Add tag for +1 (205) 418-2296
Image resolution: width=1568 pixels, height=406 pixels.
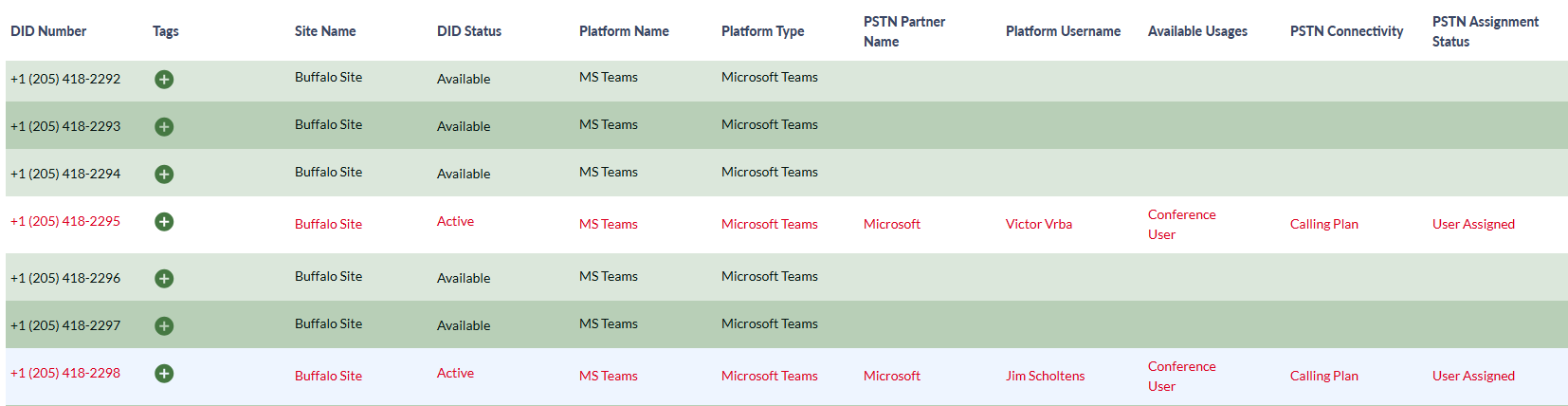[164, 279]
